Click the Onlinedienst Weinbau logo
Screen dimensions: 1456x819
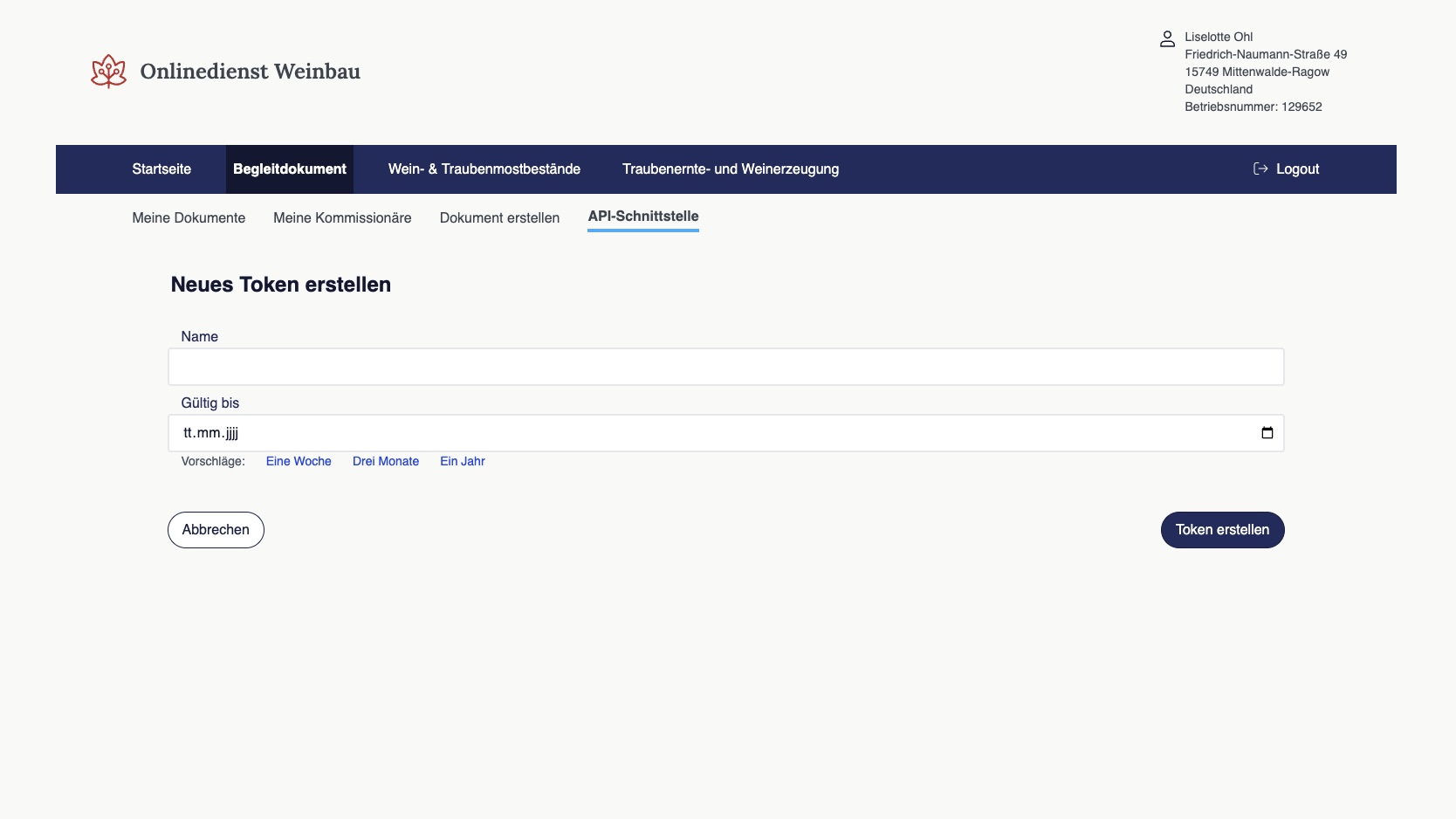[225, 72]
